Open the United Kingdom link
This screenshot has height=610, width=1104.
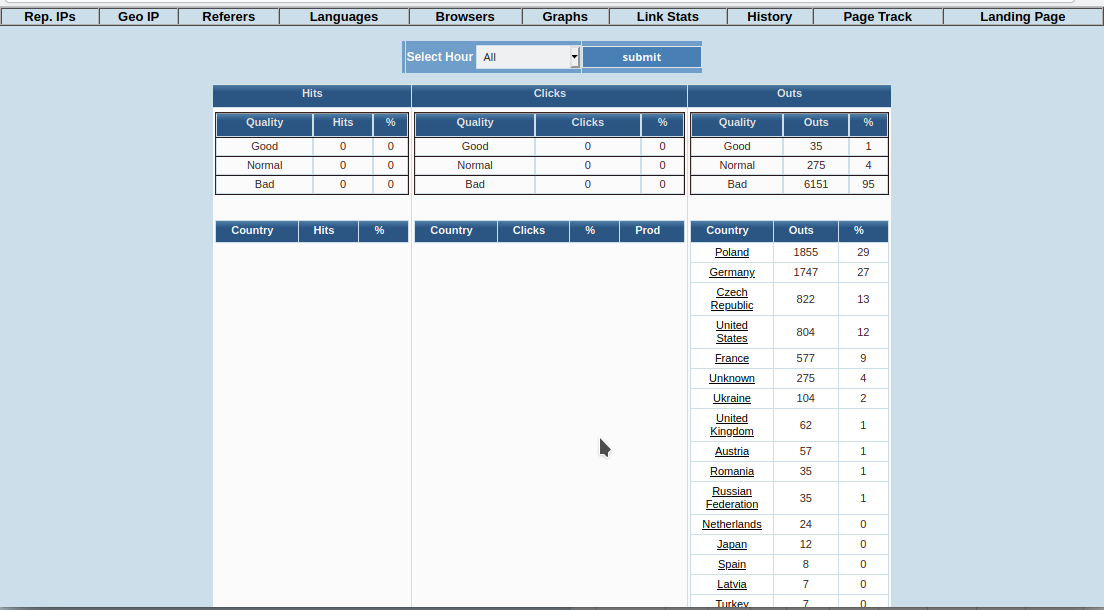(732, 425)
